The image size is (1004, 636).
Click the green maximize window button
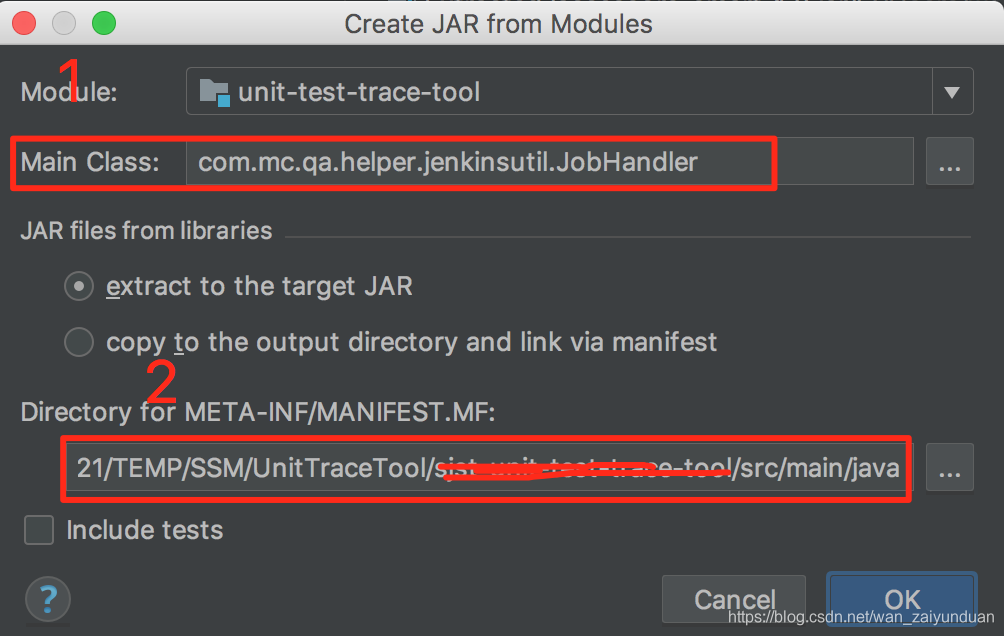pyautogui.click(x=104, y=23)
